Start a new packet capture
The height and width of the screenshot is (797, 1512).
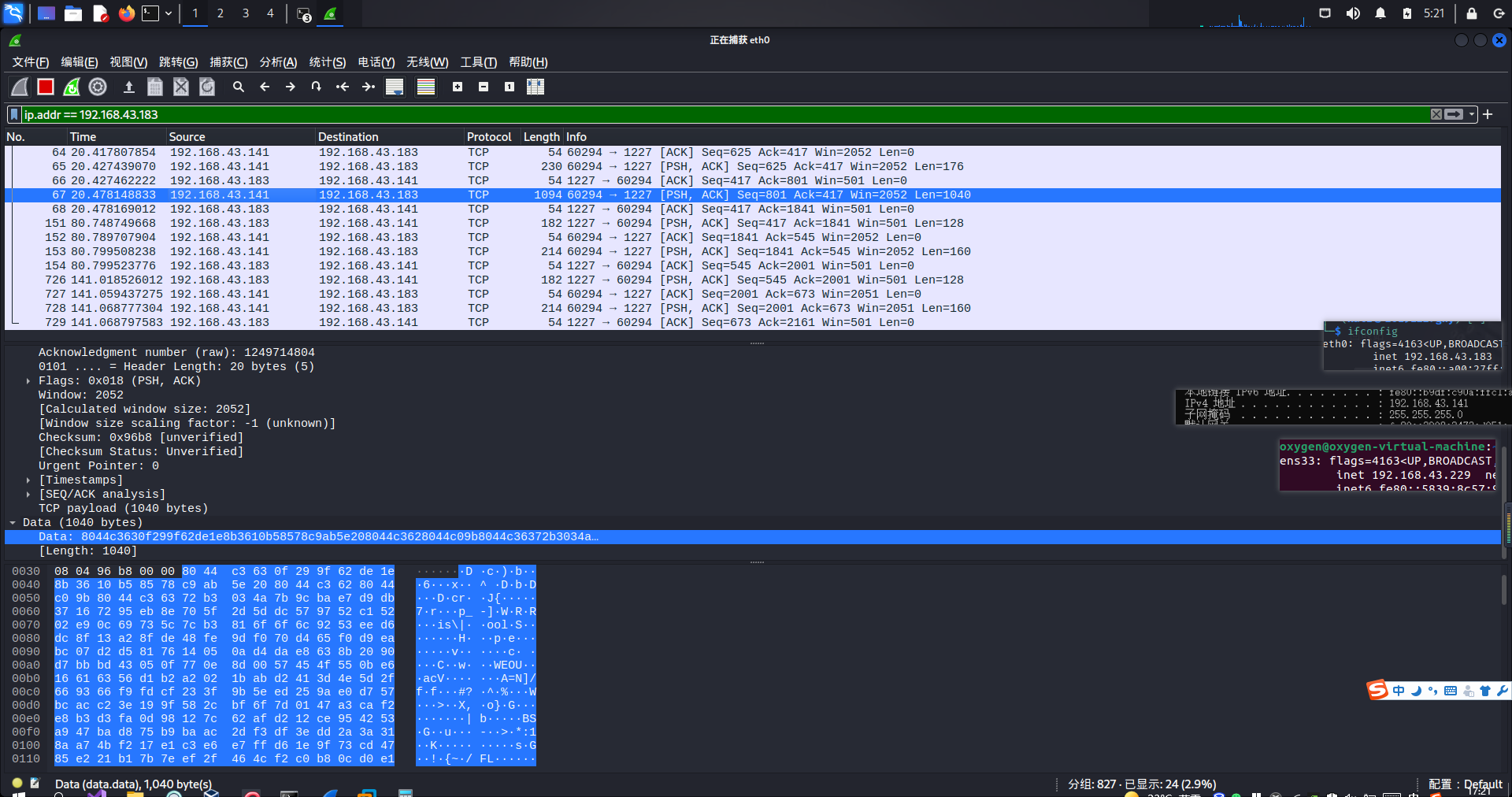click(x=20, y=87)
